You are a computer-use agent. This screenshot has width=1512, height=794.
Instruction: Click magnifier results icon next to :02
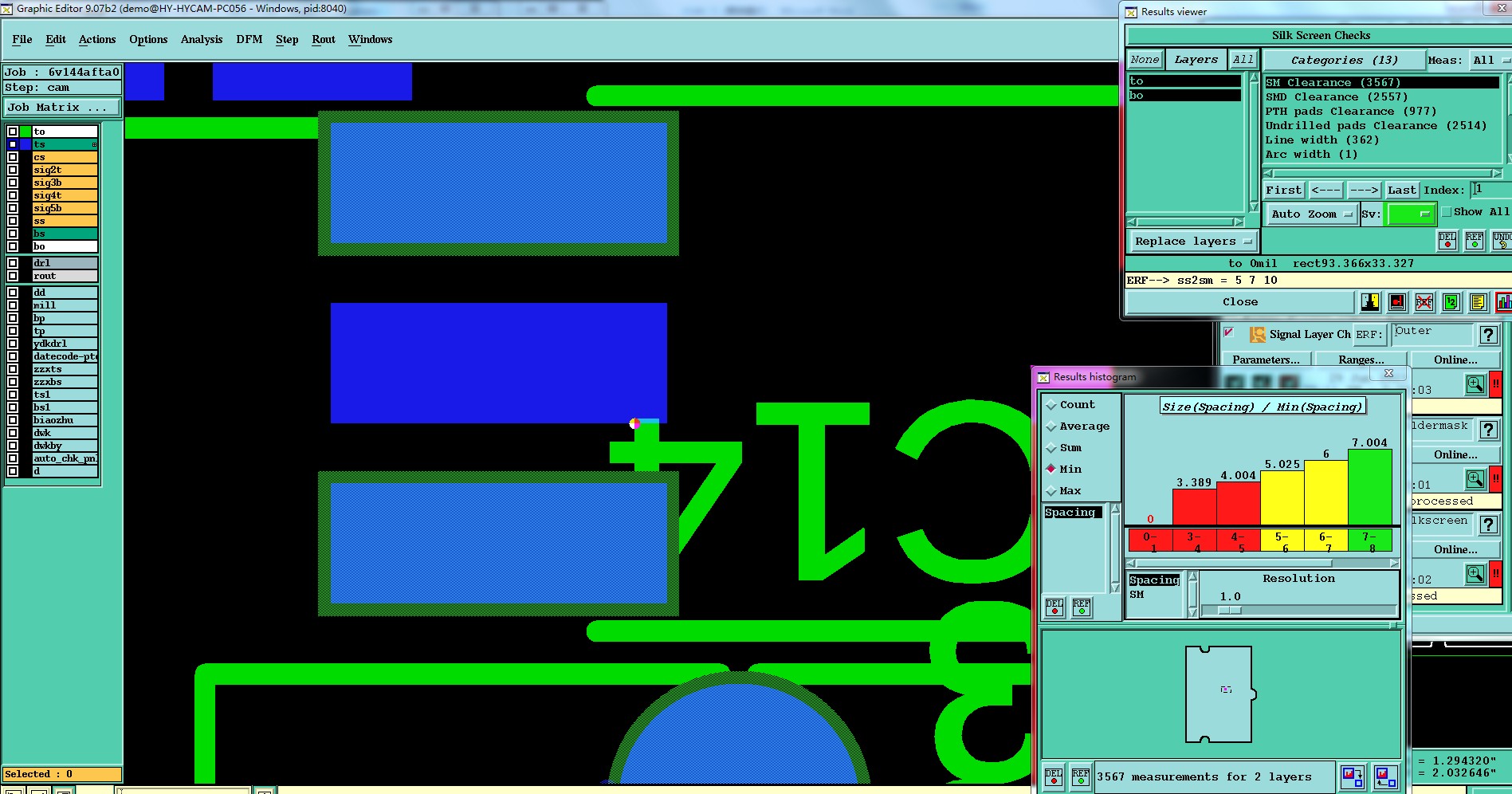[1475, 574]
